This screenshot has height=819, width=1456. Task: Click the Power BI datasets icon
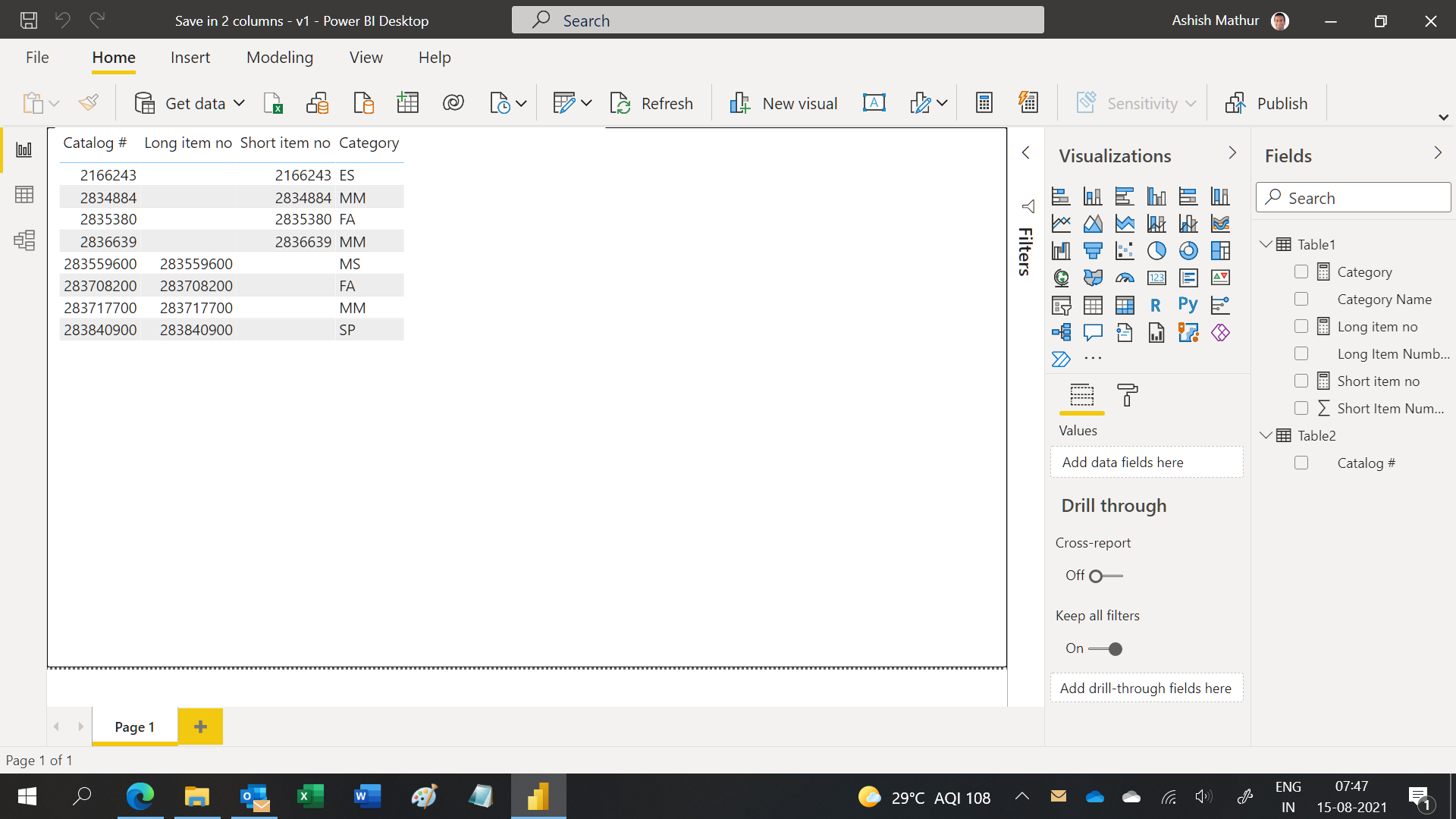click(x=318, y=103)
